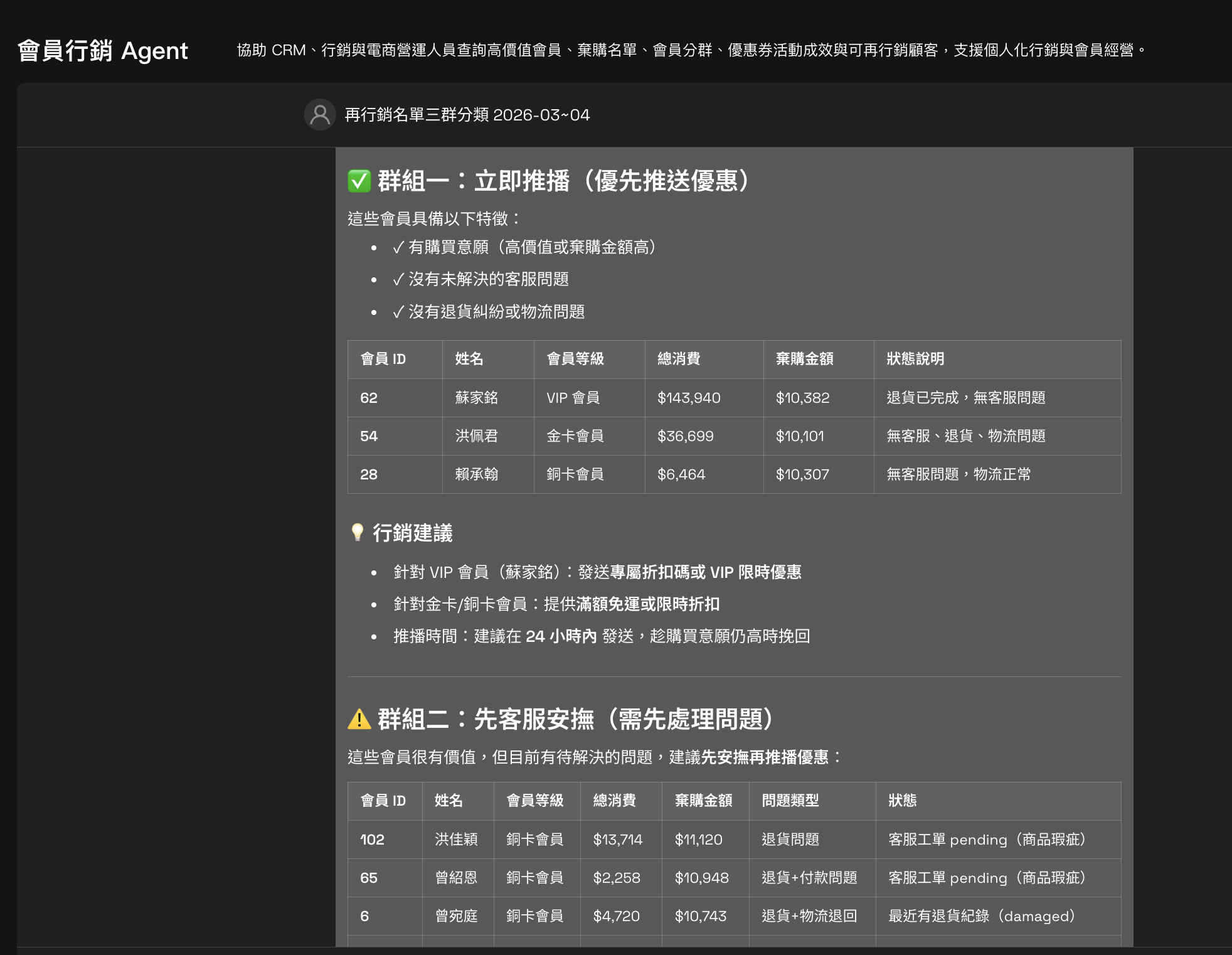Click the lightbulb icon beside 行銷建議

coord(358,533)
